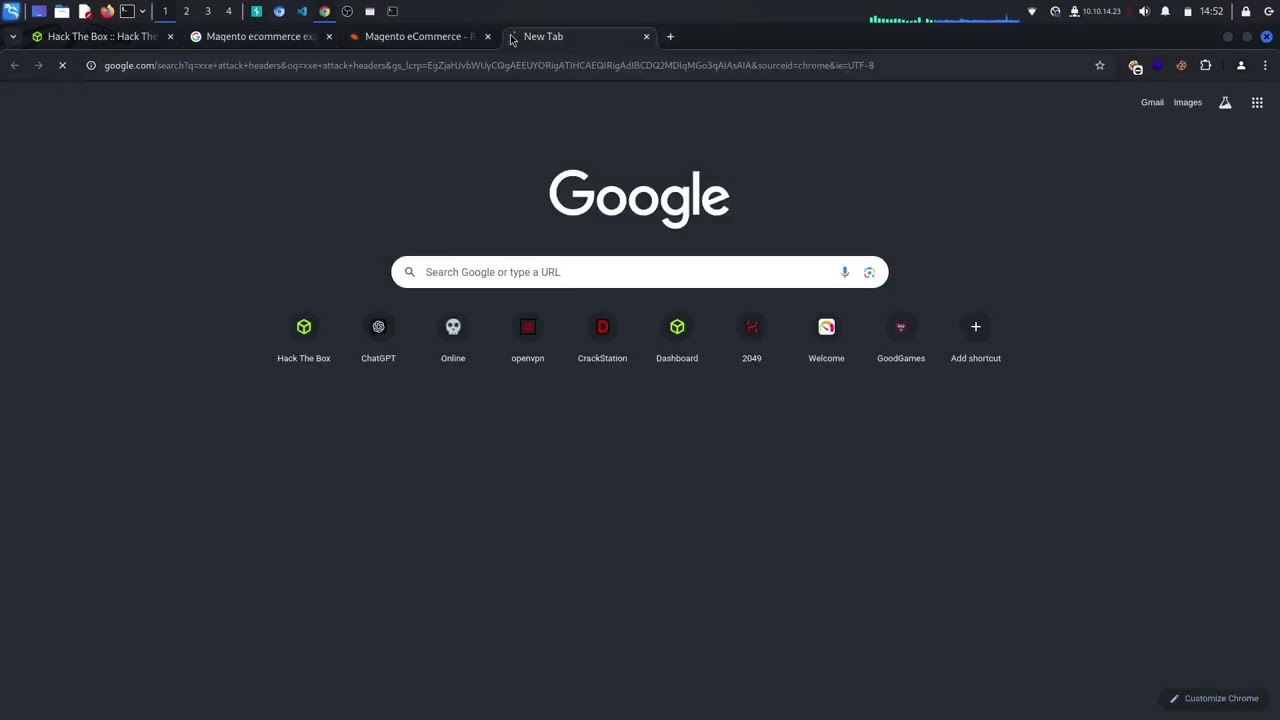
Task: Open Google Images link
Action: click(x=1187, y=103)
